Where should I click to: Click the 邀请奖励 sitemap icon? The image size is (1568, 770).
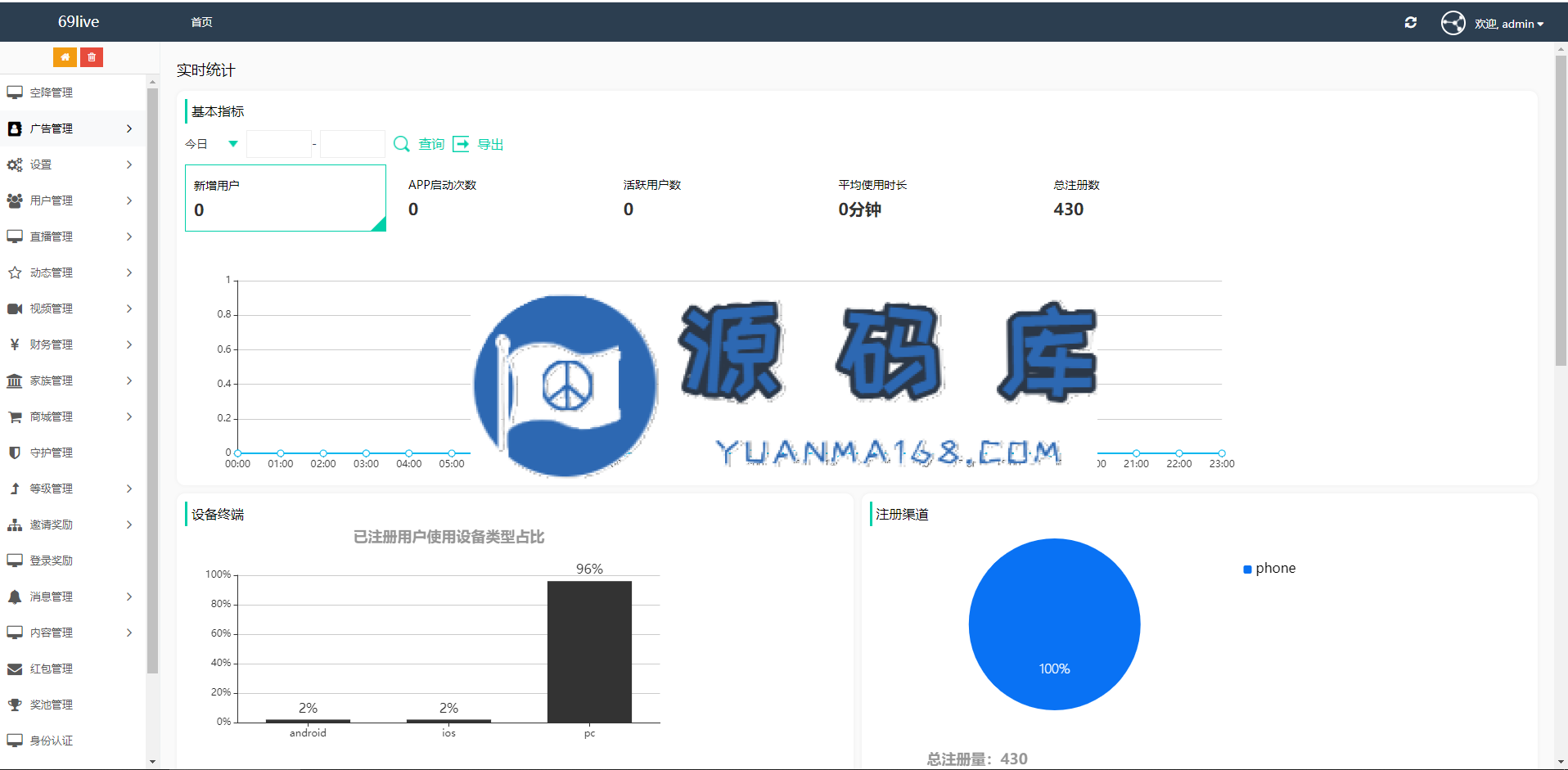(15, 525)
